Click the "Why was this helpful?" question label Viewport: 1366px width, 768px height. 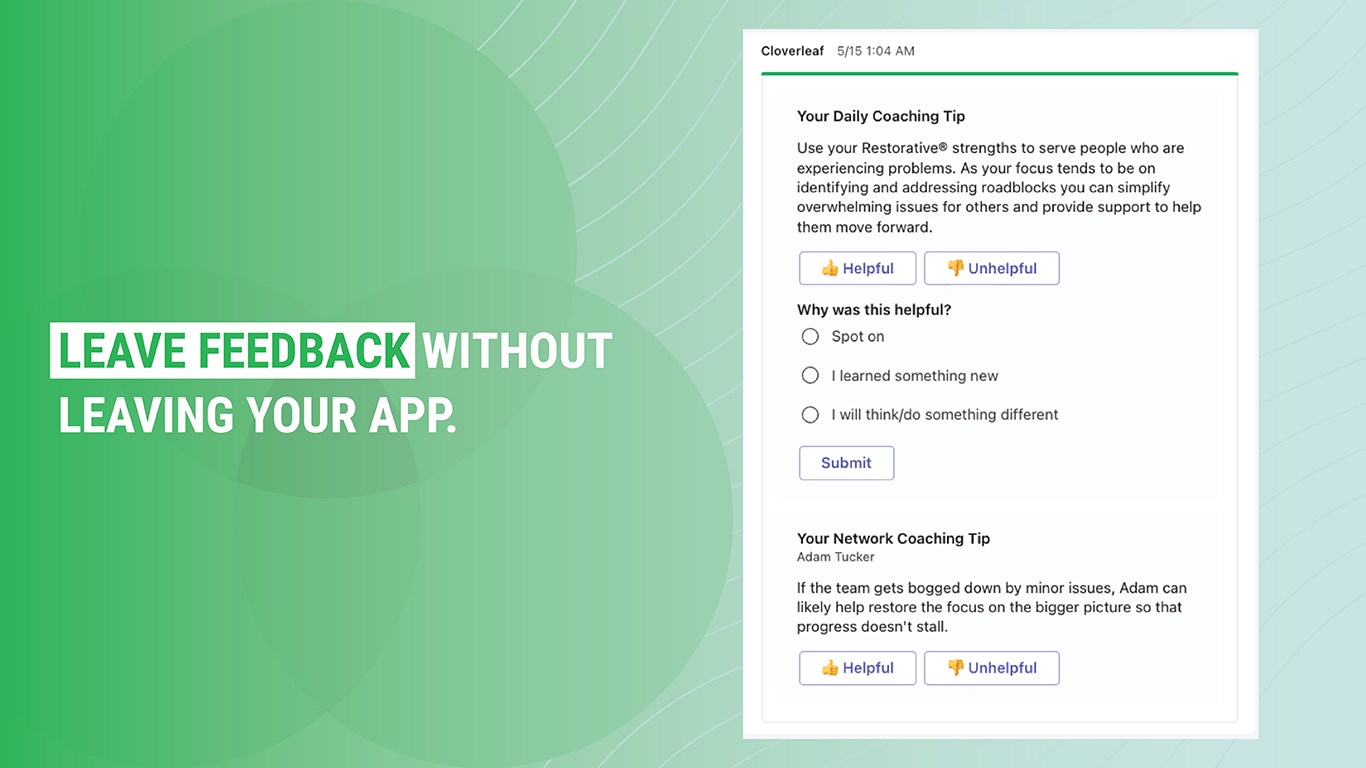click(874, 310)
